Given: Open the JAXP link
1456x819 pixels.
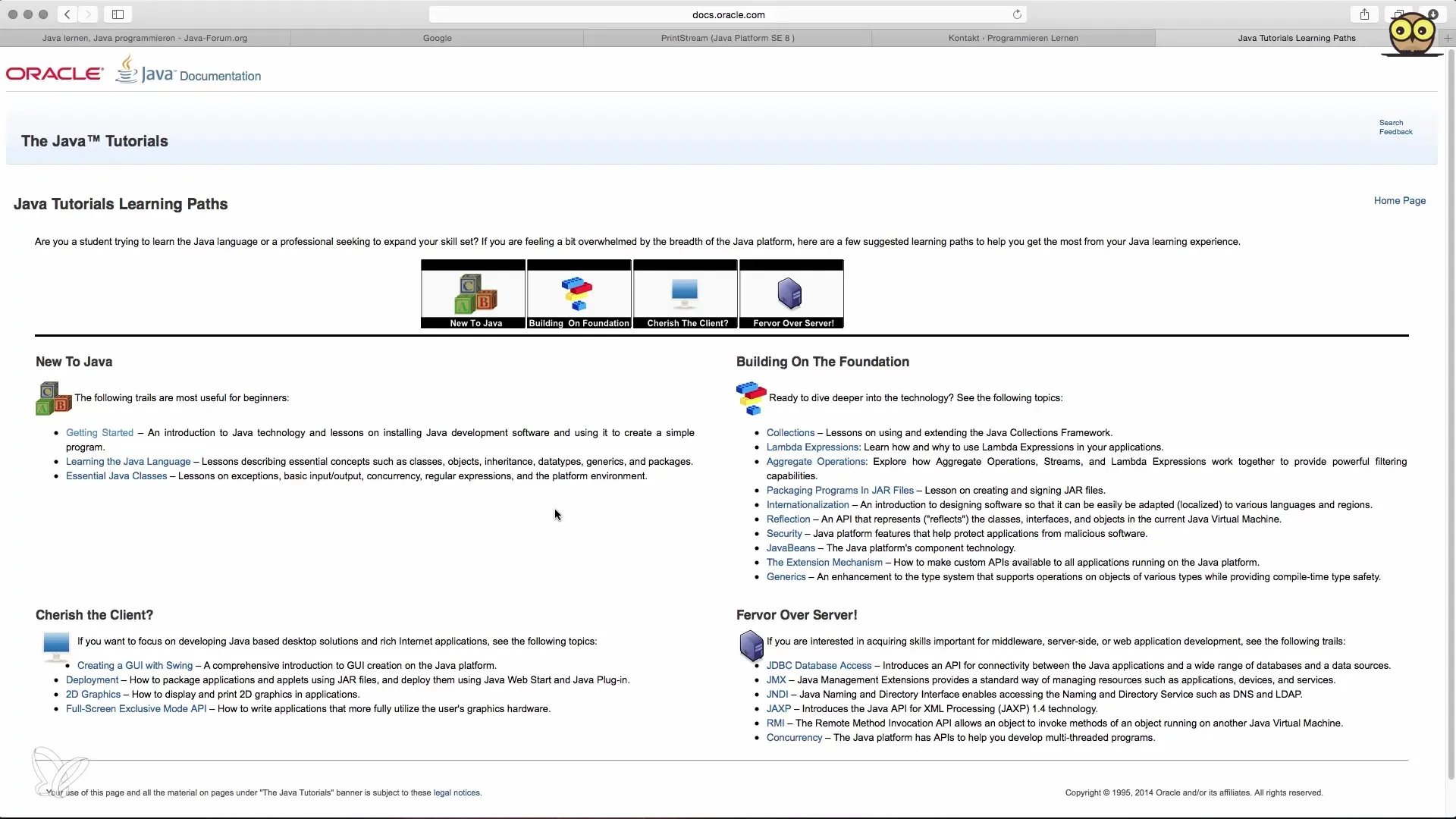Looking at the screenshot, I should [779, 709].
